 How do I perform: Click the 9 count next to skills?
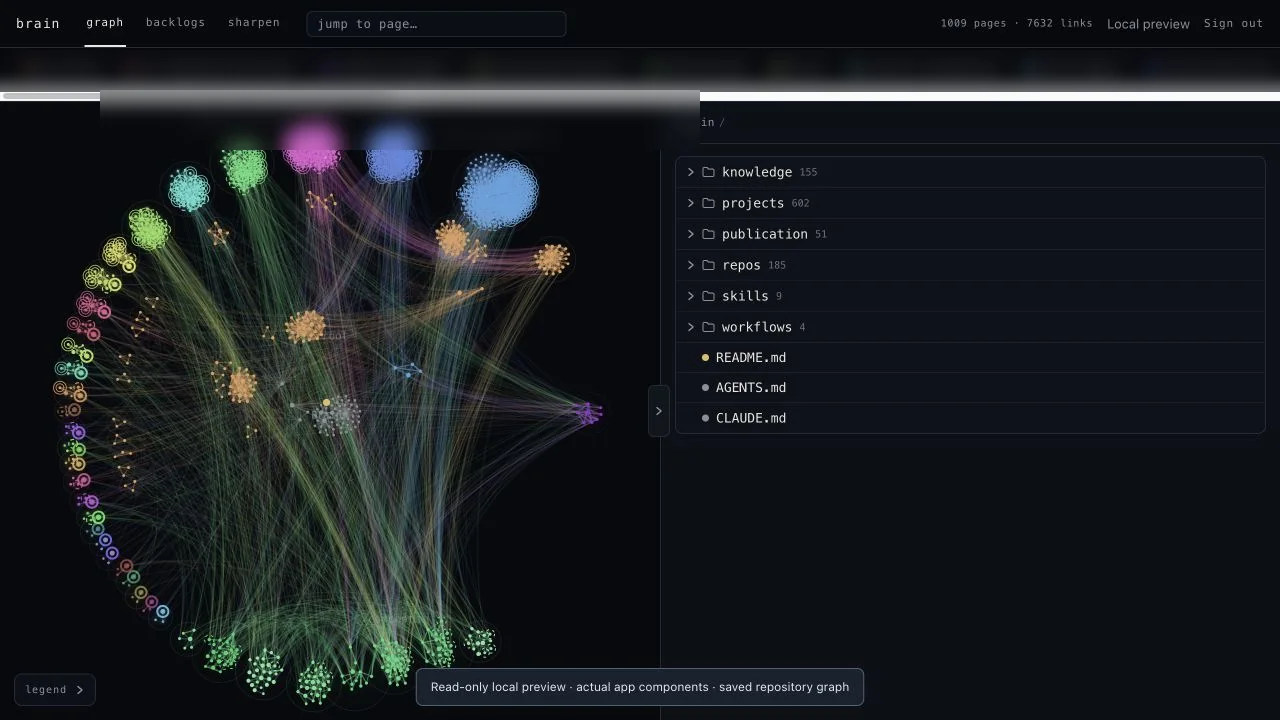(x=779, y=296)
